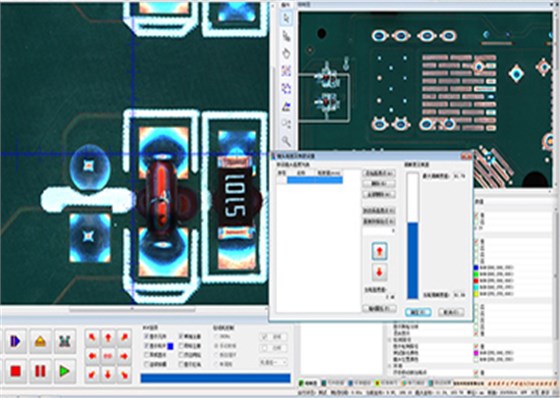
Task: Select the hand pan tool in vertical toolbar
Action: [x=286, y=53]
